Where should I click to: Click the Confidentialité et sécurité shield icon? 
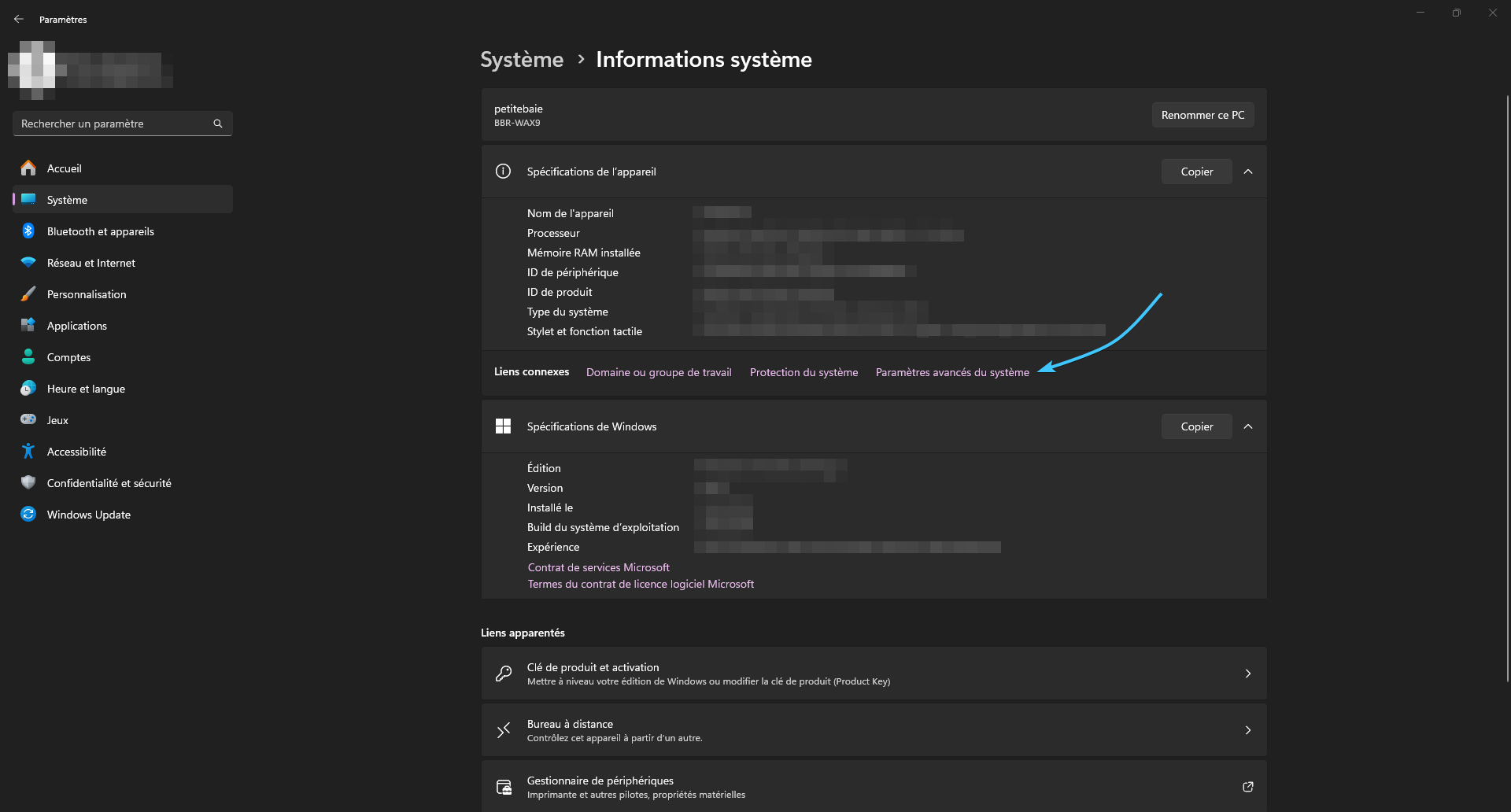tap(28, 483)
